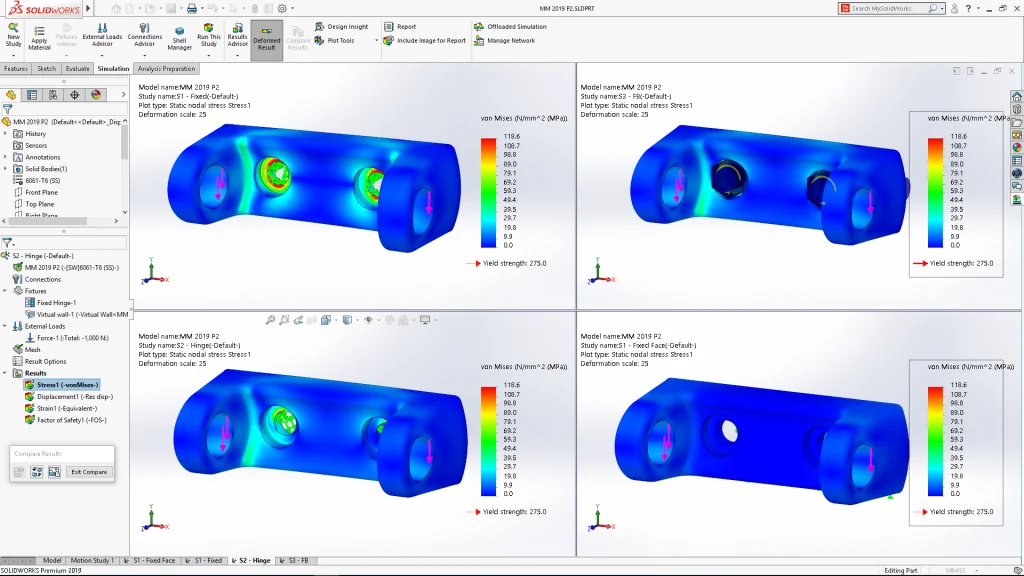1024x576 pixels.
Task: Open Offloaded Simulation
Action: [510, 27]
